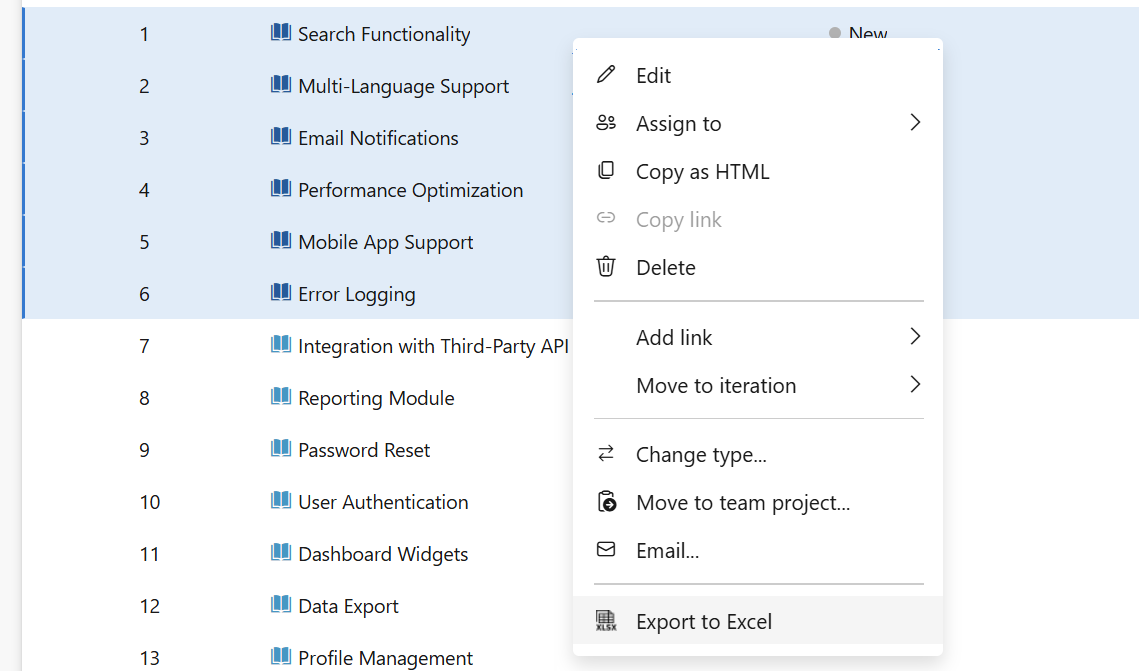Click the book icon next to Error Logging
This screenshot has height=671, width=1139.
pos(280,293)
